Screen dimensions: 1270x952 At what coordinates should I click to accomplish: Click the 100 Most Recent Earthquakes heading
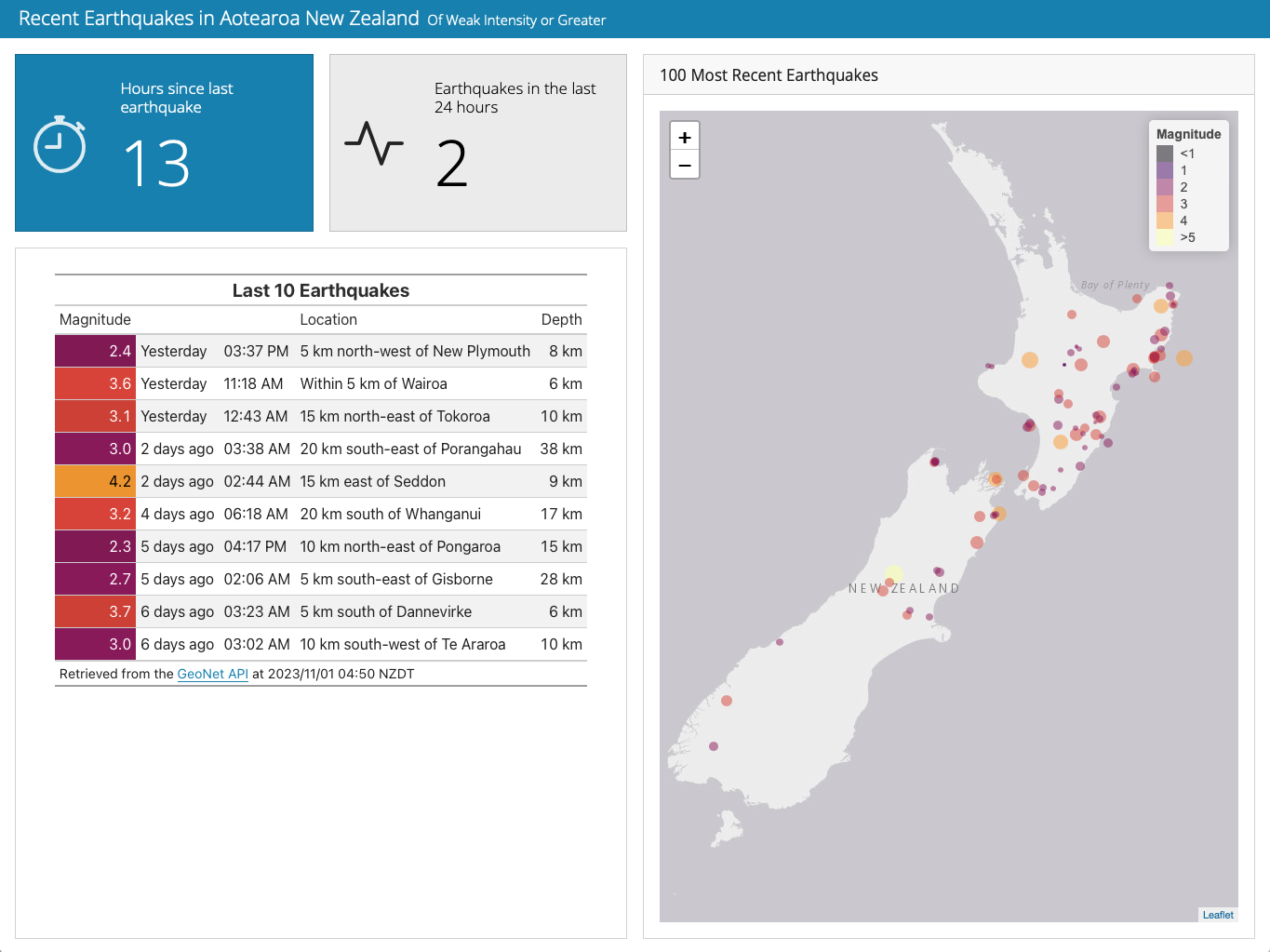pos(769,75)
